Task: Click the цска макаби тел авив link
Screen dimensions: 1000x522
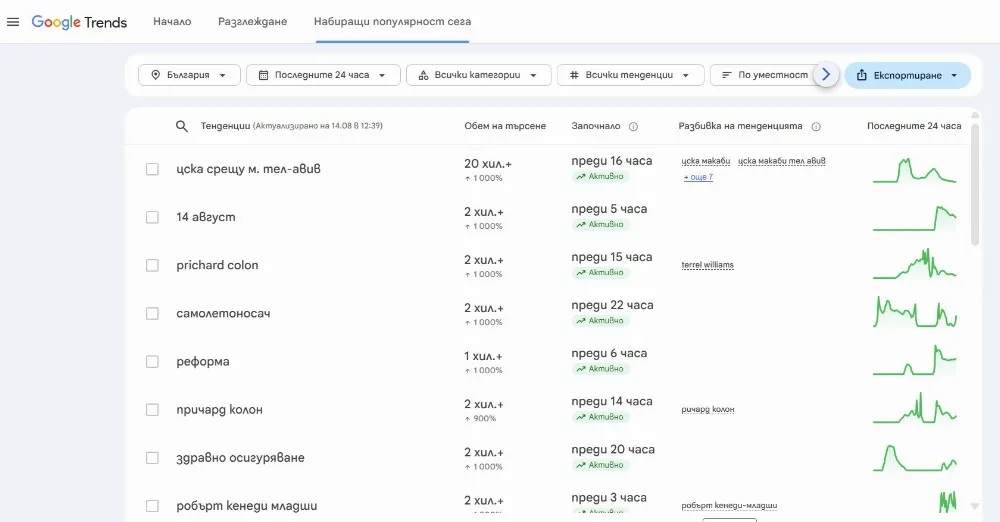Action: click(781, 161)
